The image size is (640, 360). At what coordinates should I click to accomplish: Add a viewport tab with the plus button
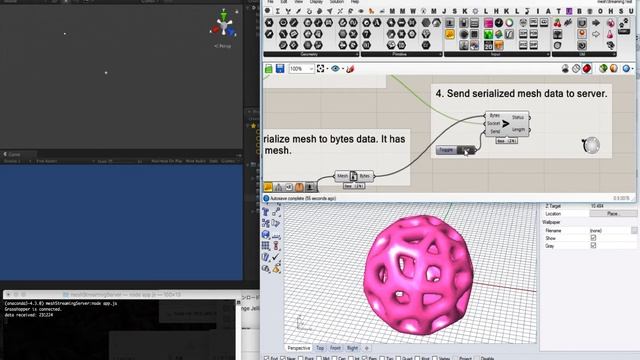[367, 348]
